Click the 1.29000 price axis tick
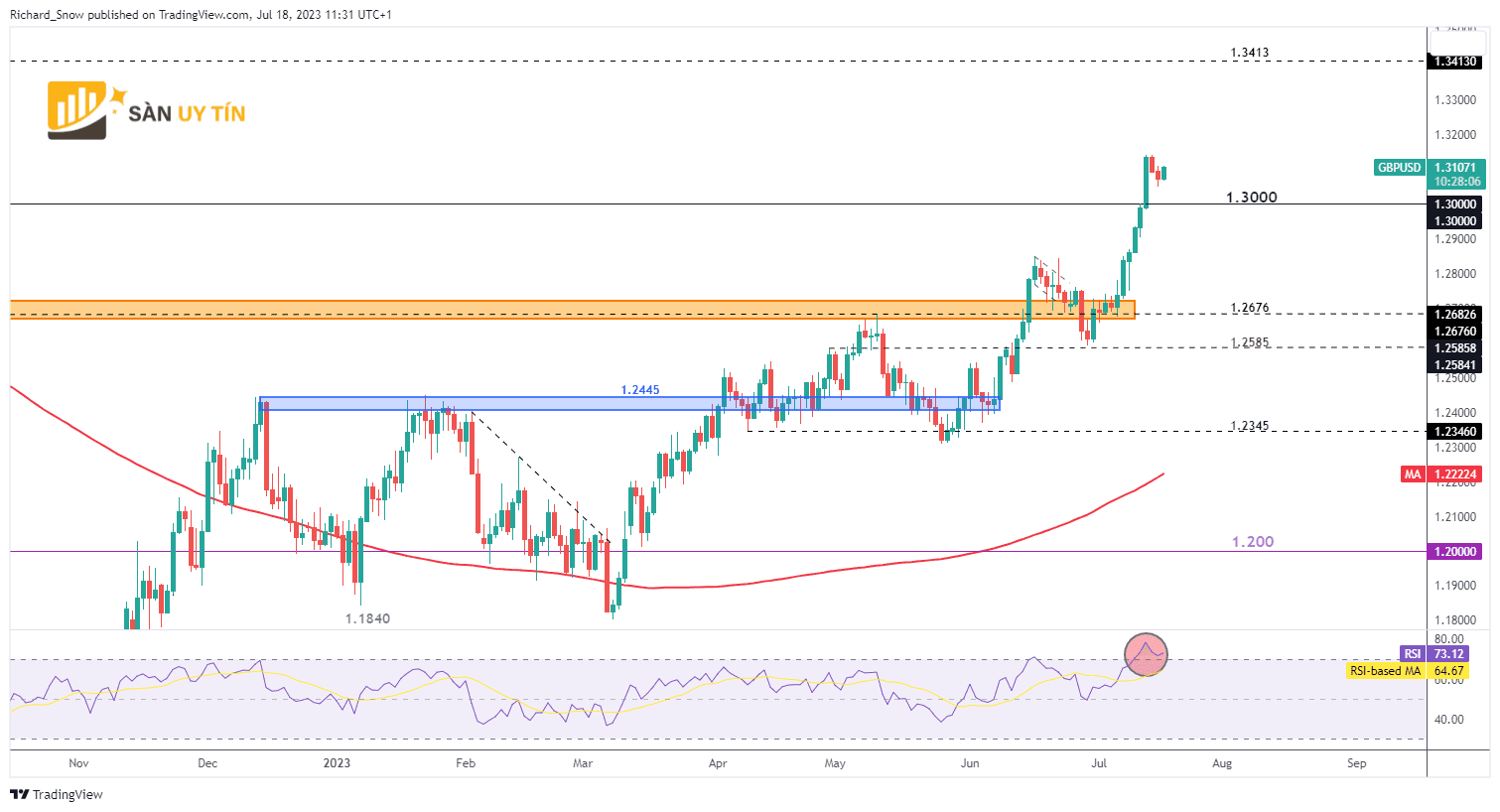 pyautogui.click(x=1455, y=239)
